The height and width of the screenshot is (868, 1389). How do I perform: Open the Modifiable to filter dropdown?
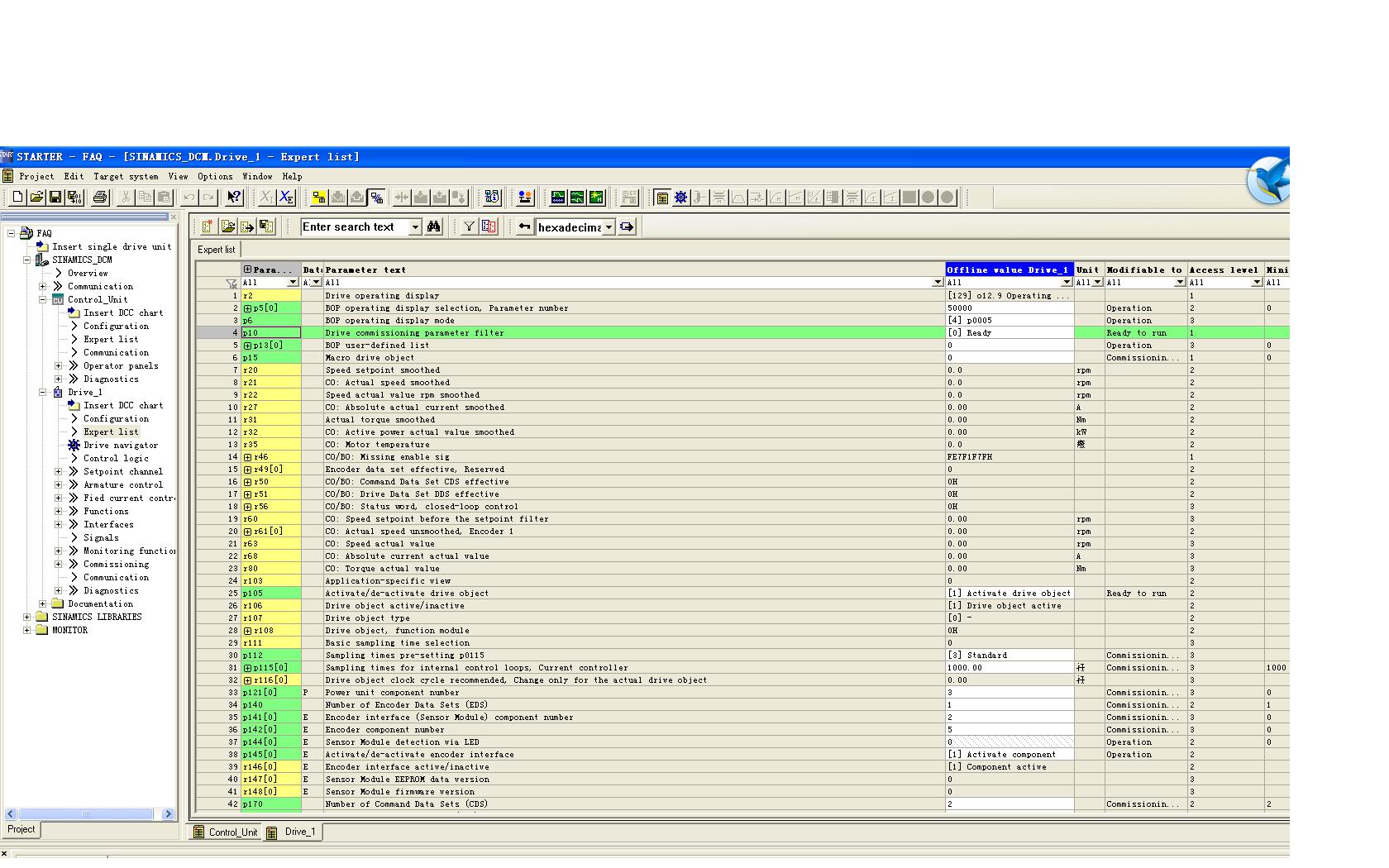[x=1180, y=283]
